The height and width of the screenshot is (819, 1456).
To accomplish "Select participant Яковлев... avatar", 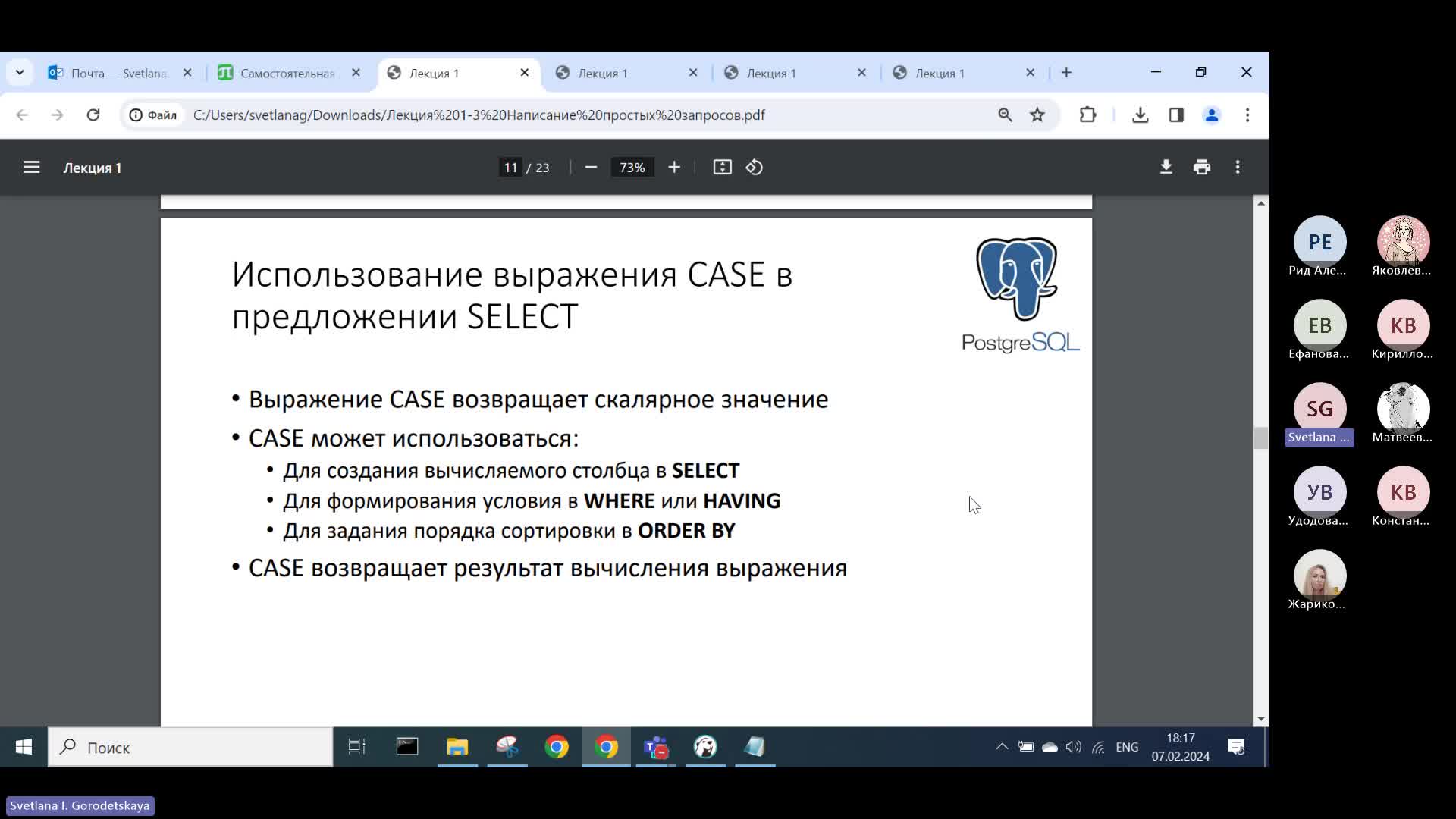I will (1403, 242).
